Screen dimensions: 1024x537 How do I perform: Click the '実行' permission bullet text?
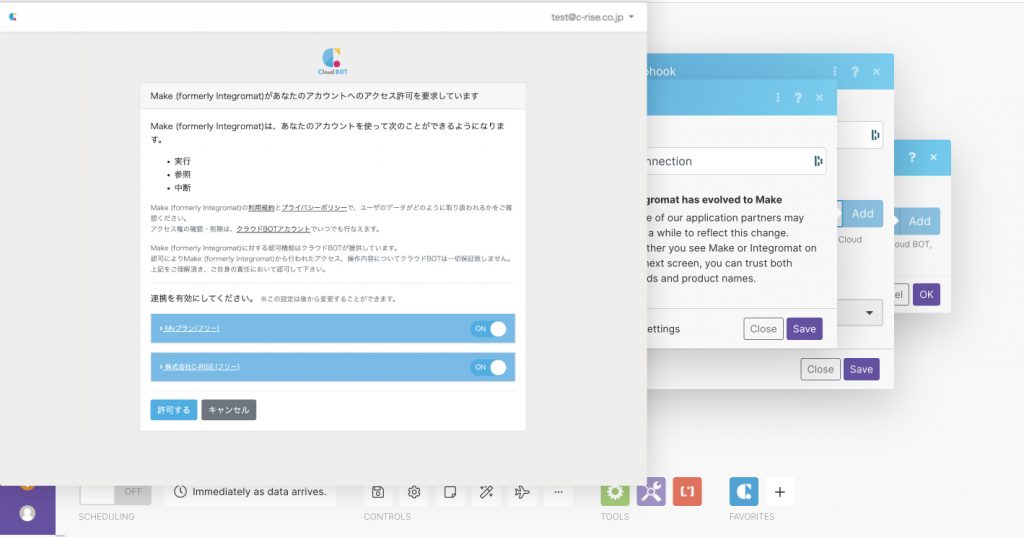click(x=182, y=161)
